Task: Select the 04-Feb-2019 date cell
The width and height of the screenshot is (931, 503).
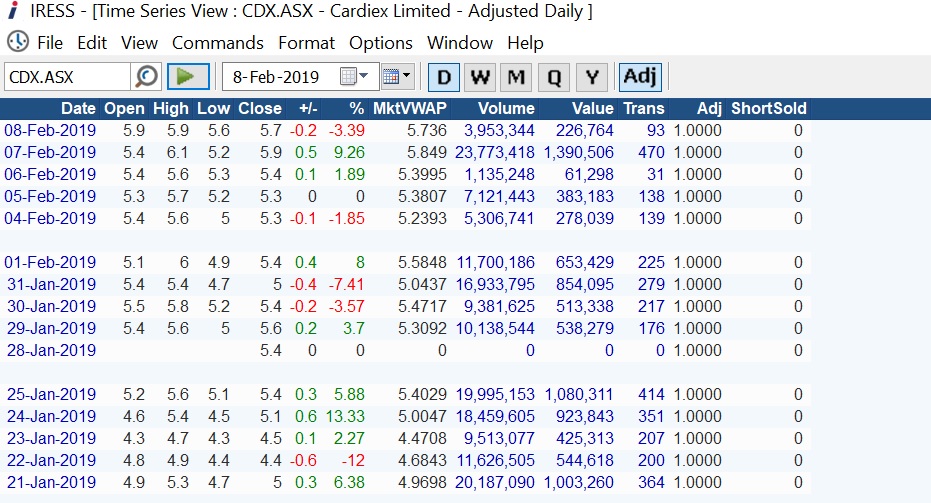Action: [50, 219]
